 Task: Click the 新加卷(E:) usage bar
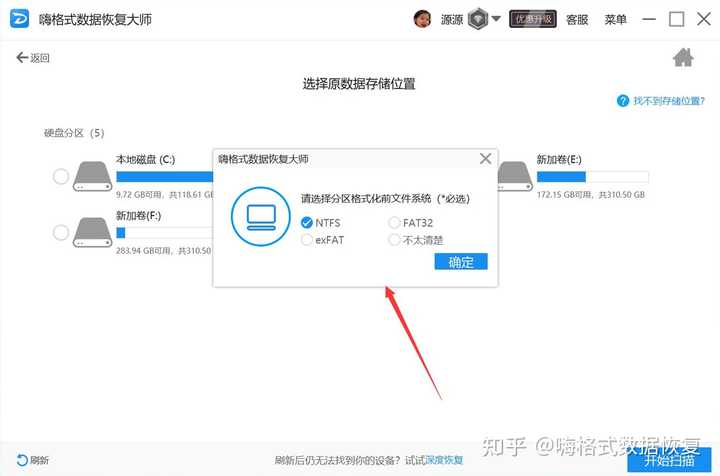click(x=592, y=177)
